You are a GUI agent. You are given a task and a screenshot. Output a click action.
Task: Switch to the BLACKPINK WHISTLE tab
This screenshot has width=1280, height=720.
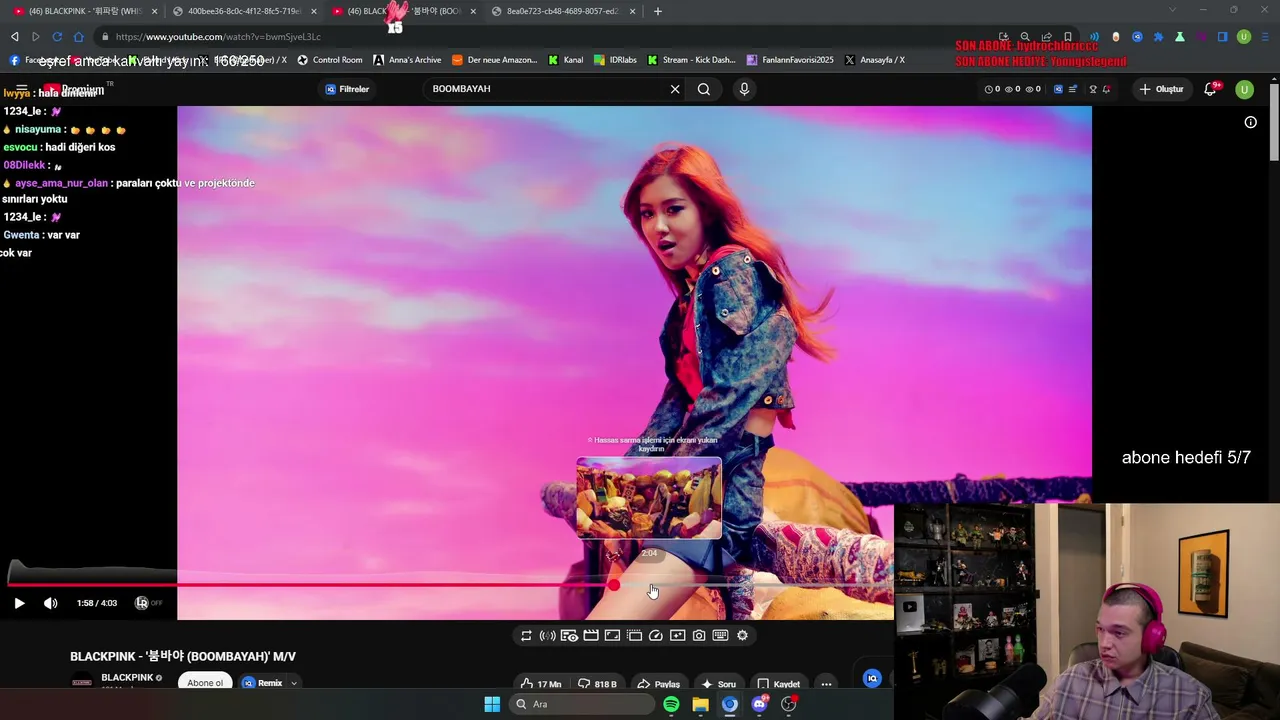[85, 11]
